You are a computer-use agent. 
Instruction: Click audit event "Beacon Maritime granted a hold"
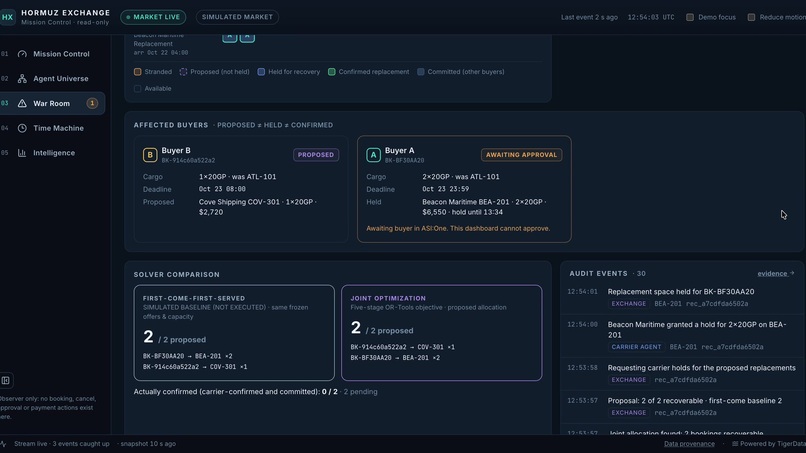697,330
